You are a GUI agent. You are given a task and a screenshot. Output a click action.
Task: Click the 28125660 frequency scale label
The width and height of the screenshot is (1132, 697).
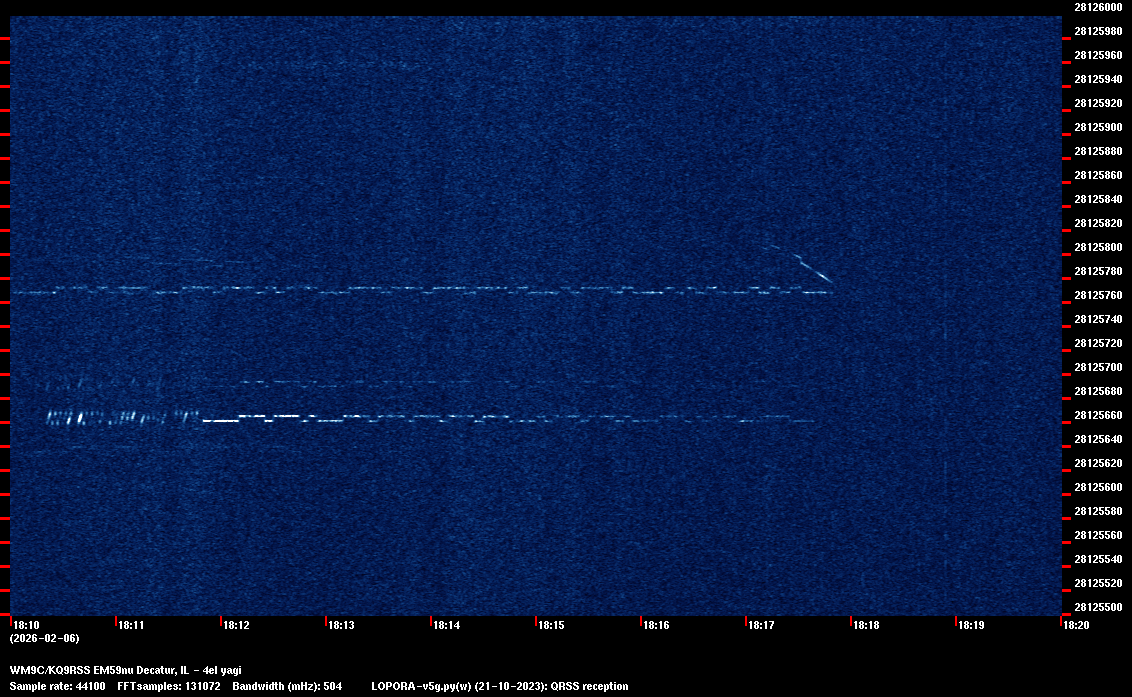pyautogui.click(x=1097, y=415)
